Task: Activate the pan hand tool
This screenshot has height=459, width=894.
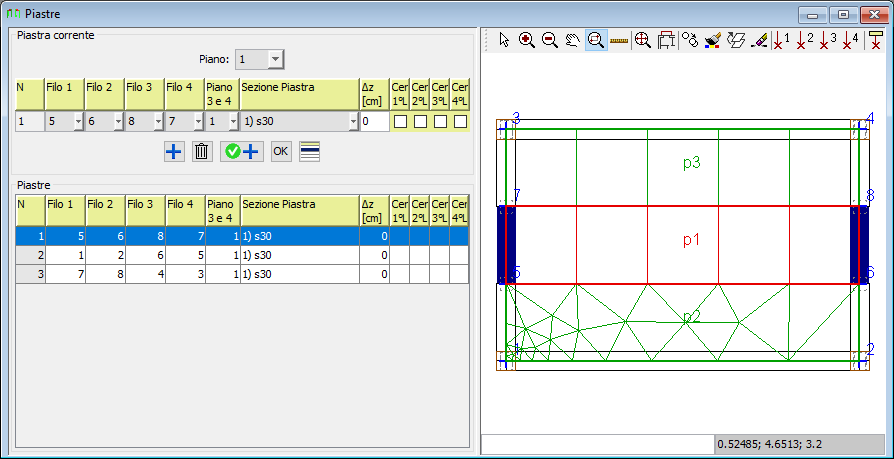Action: pyautogui.click(x=572, y=40)
